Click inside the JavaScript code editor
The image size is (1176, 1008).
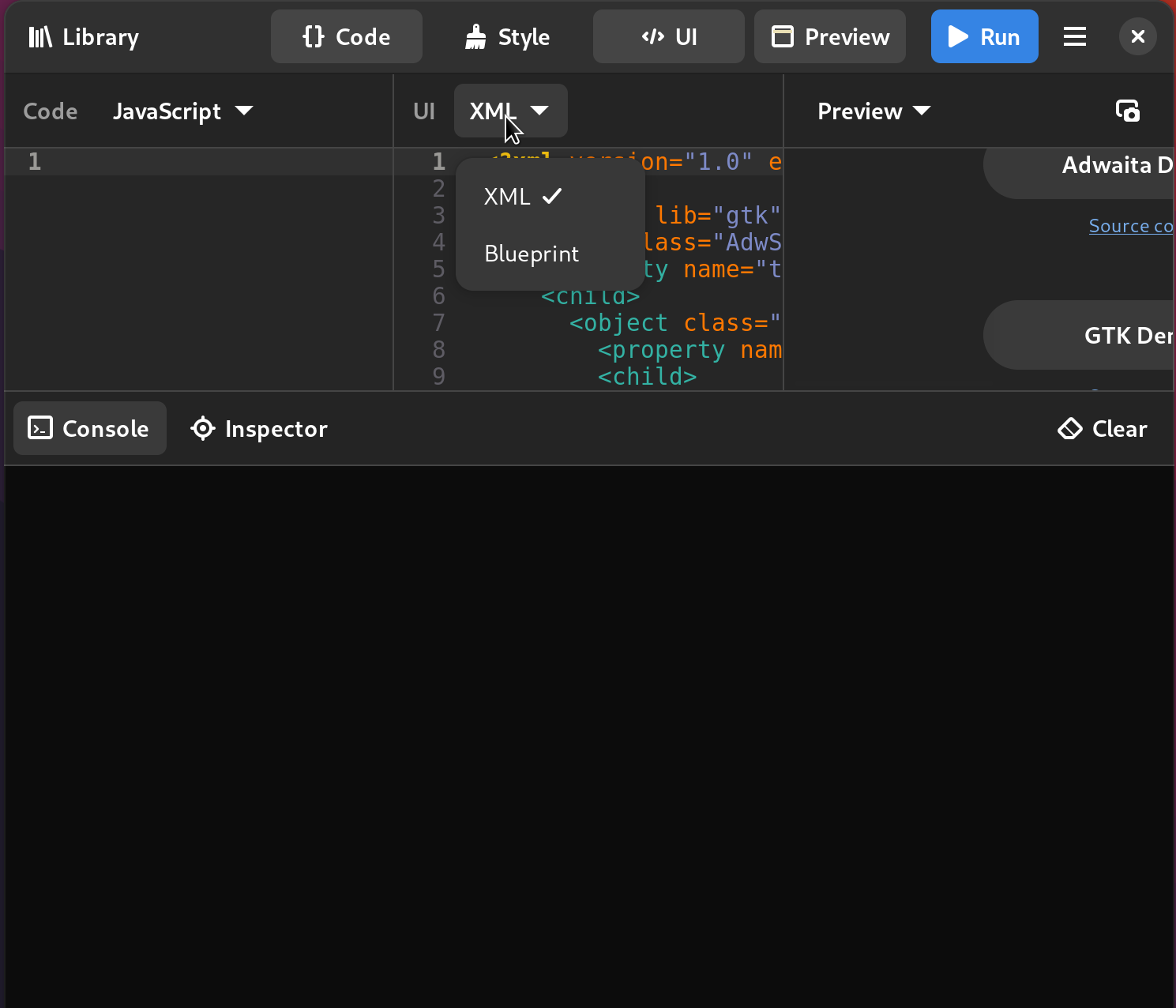click(197, 237)
